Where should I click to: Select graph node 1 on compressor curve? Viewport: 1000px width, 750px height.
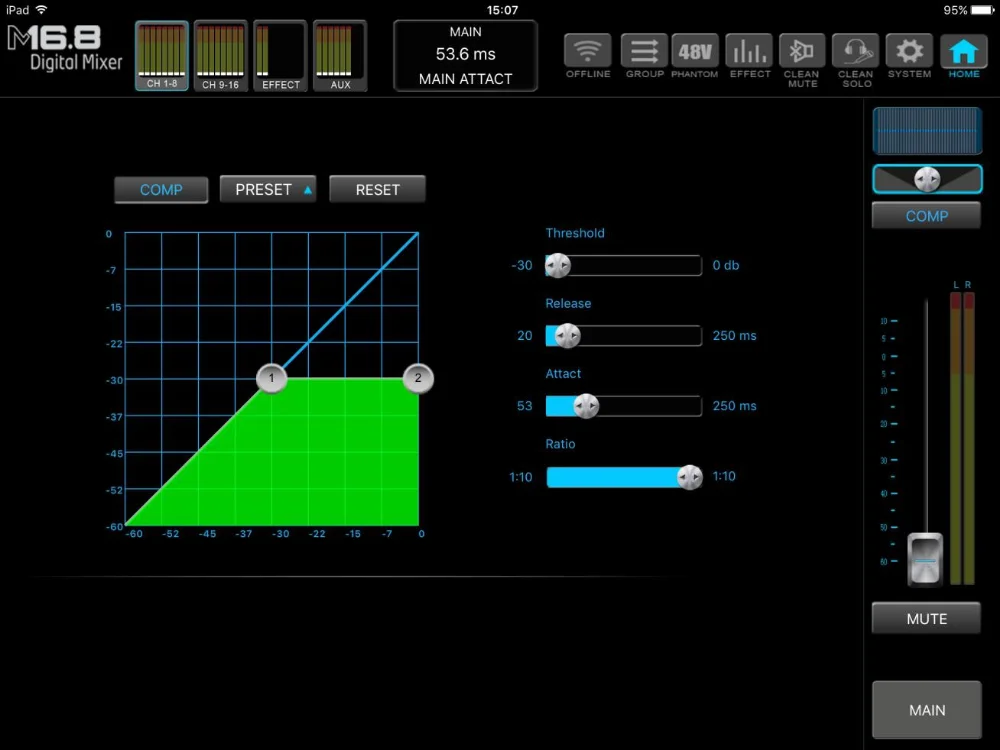272,378
